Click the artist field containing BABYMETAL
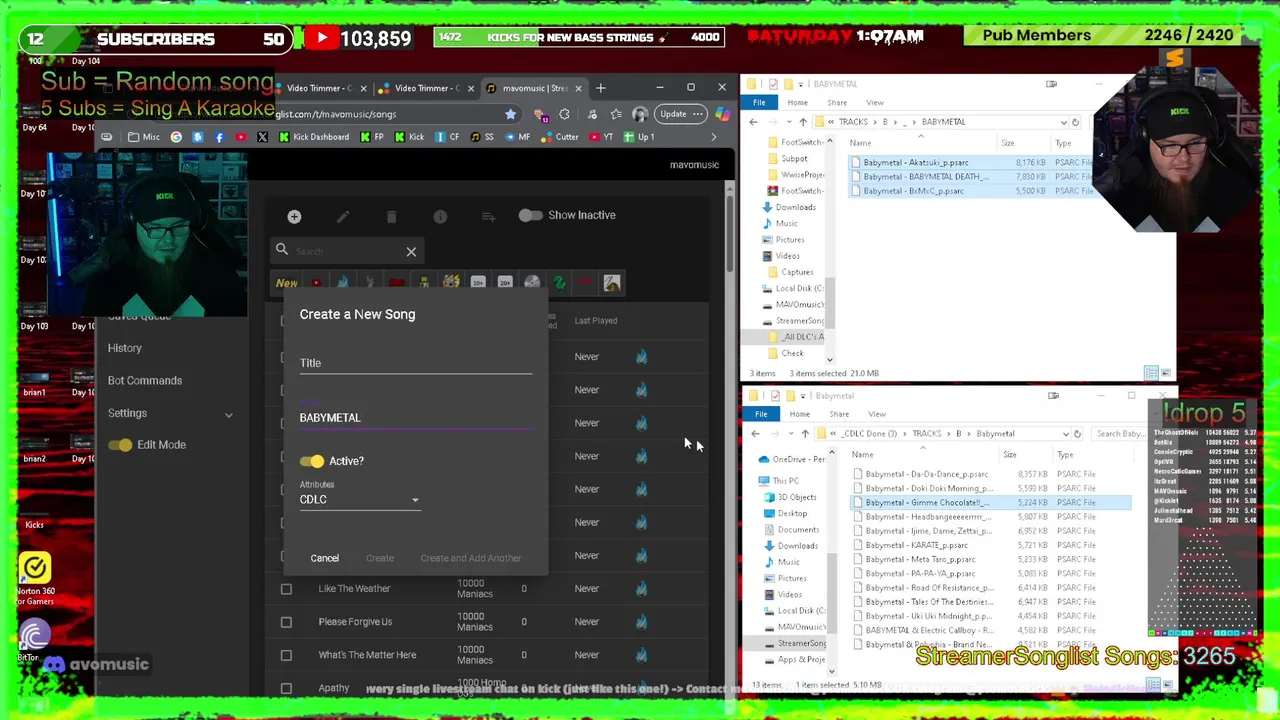Image resolution: width=1280 pixels, height=720 pixels. 415,418
